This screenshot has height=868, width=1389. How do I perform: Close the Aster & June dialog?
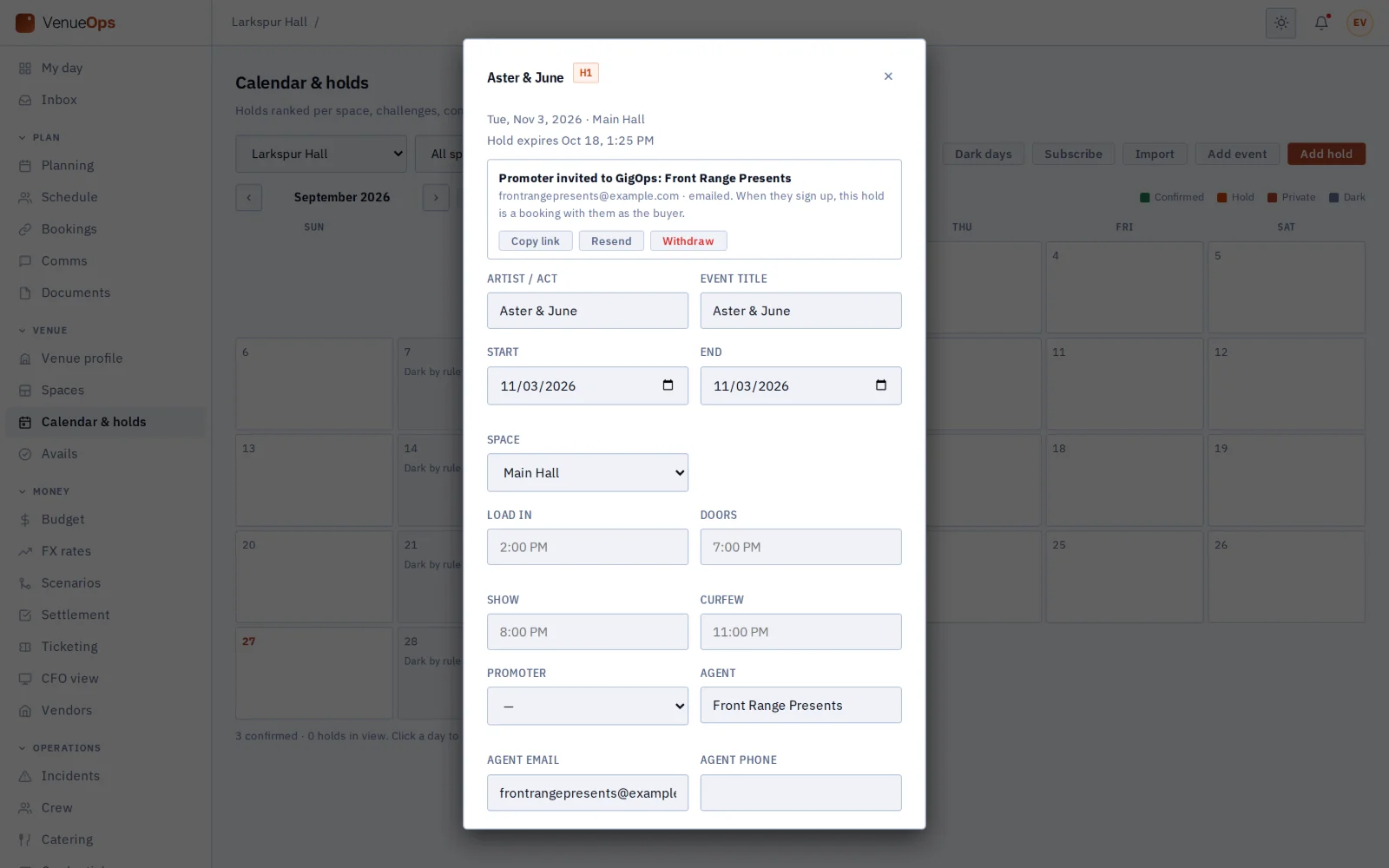[888, 76]
